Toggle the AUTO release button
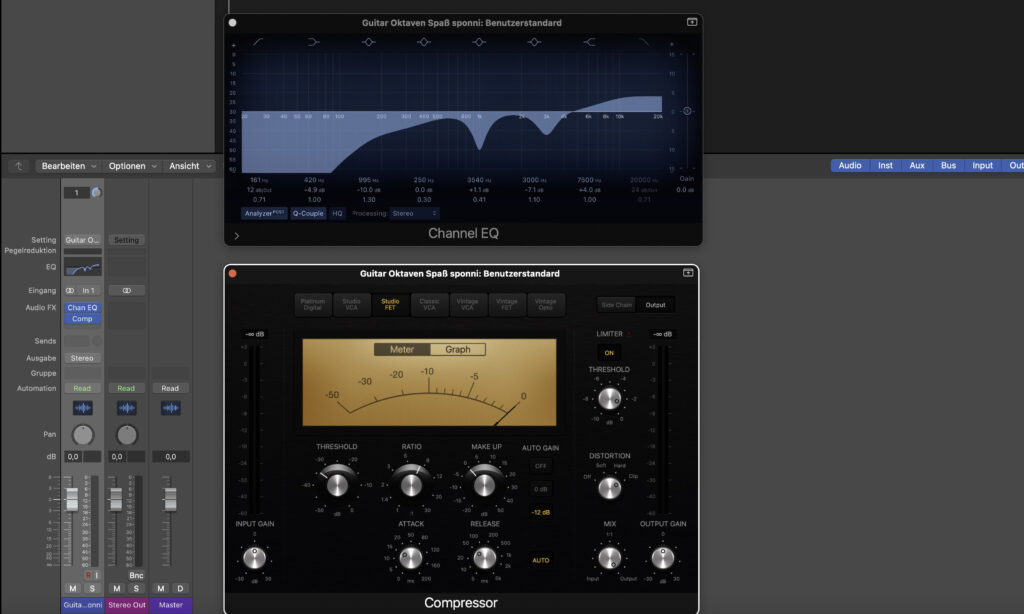Screen dimensions: 1024x614 pyautogui.click(x=540, y=560)
